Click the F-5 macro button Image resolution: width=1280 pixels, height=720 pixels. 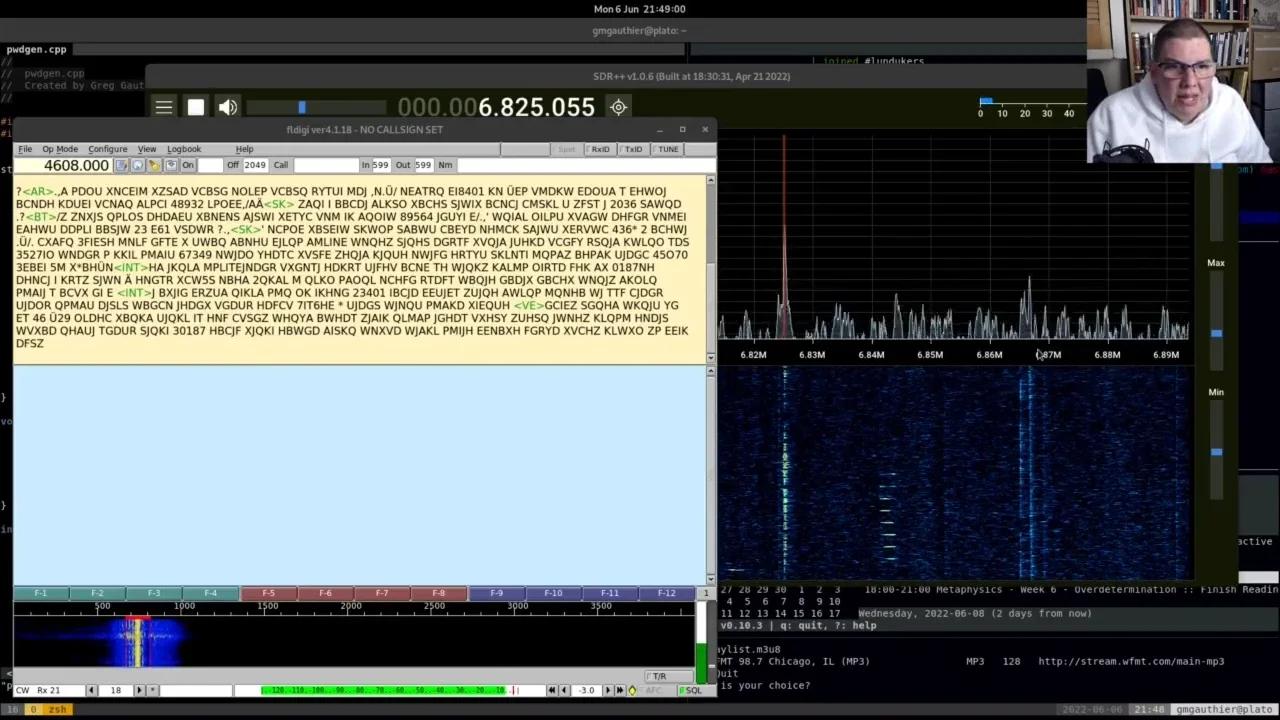(268, 593)
